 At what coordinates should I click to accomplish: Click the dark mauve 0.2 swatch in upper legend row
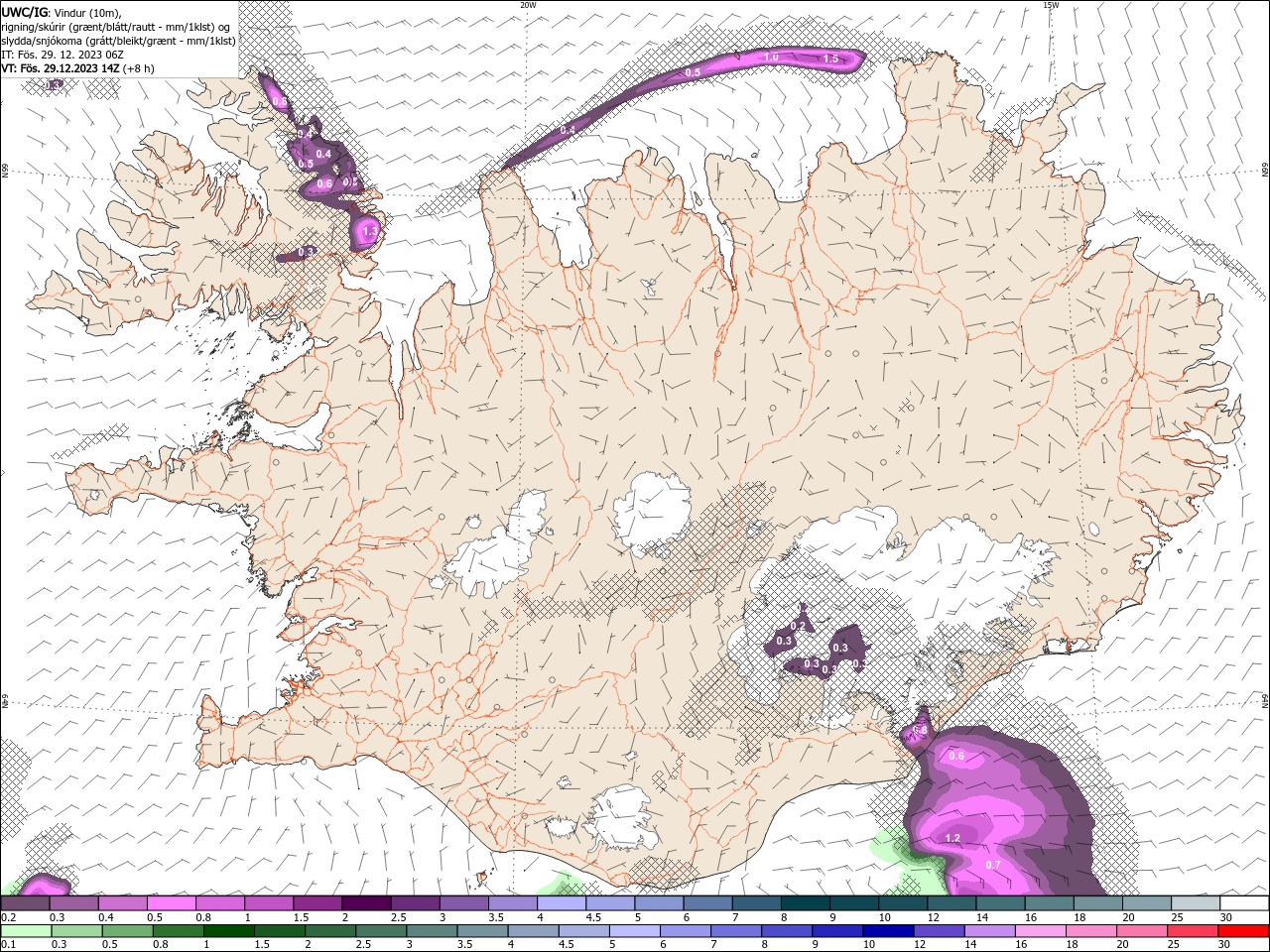coord(25,903)
